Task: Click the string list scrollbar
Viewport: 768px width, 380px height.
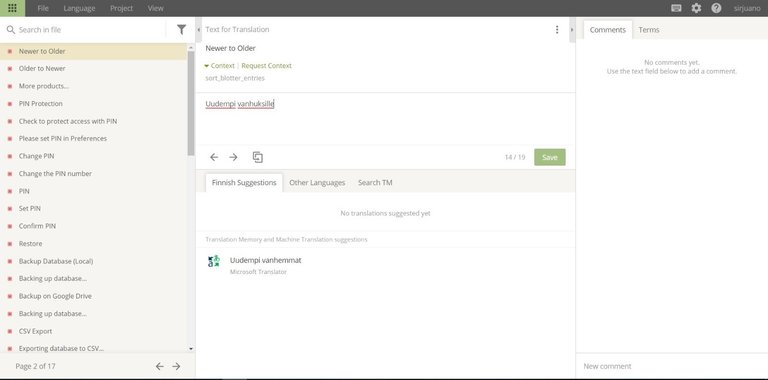Action: pyautogui.click(x=191, y=103)
